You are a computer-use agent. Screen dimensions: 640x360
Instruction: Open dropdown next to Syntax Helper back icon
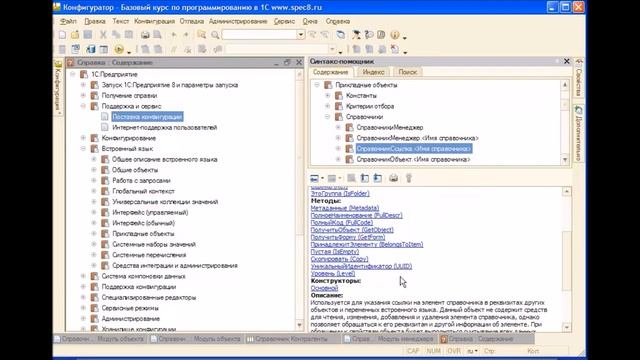322,178
